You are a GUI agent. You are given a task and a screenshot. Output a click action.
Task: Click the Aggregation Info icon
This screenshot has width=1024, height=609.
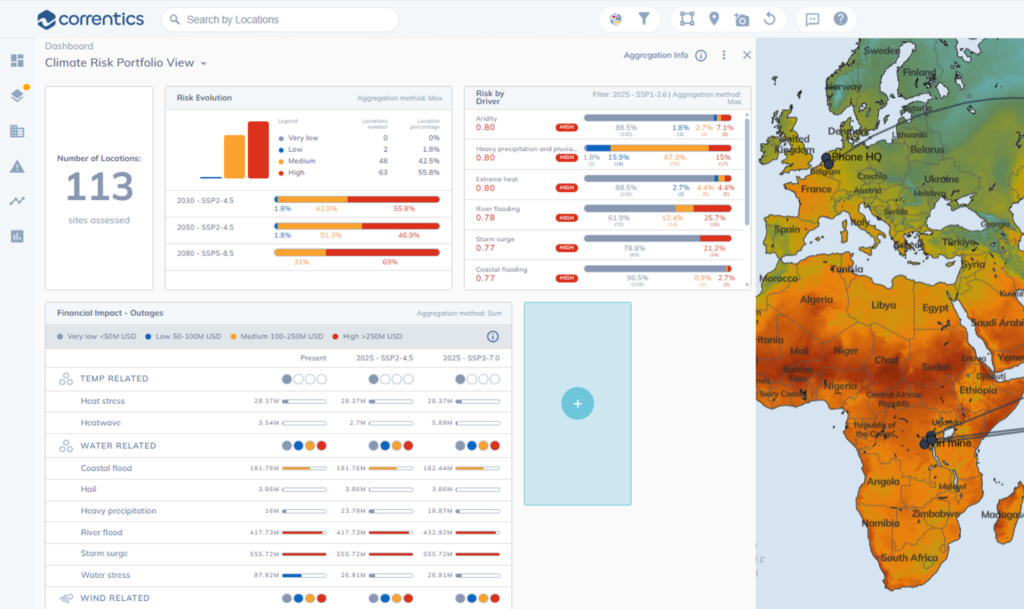coord(701,55)
